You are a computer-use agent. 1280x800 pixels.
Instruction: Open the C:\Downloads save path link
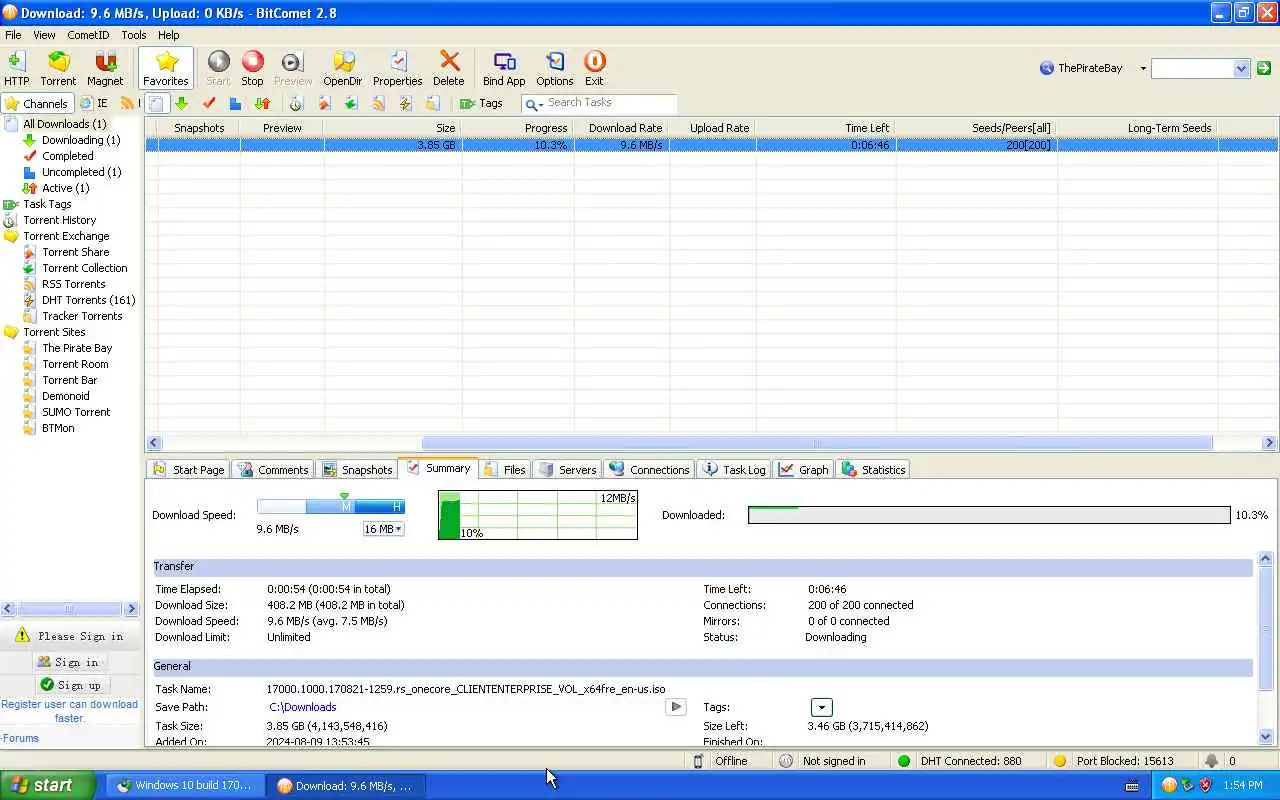(x=303, y=707)
